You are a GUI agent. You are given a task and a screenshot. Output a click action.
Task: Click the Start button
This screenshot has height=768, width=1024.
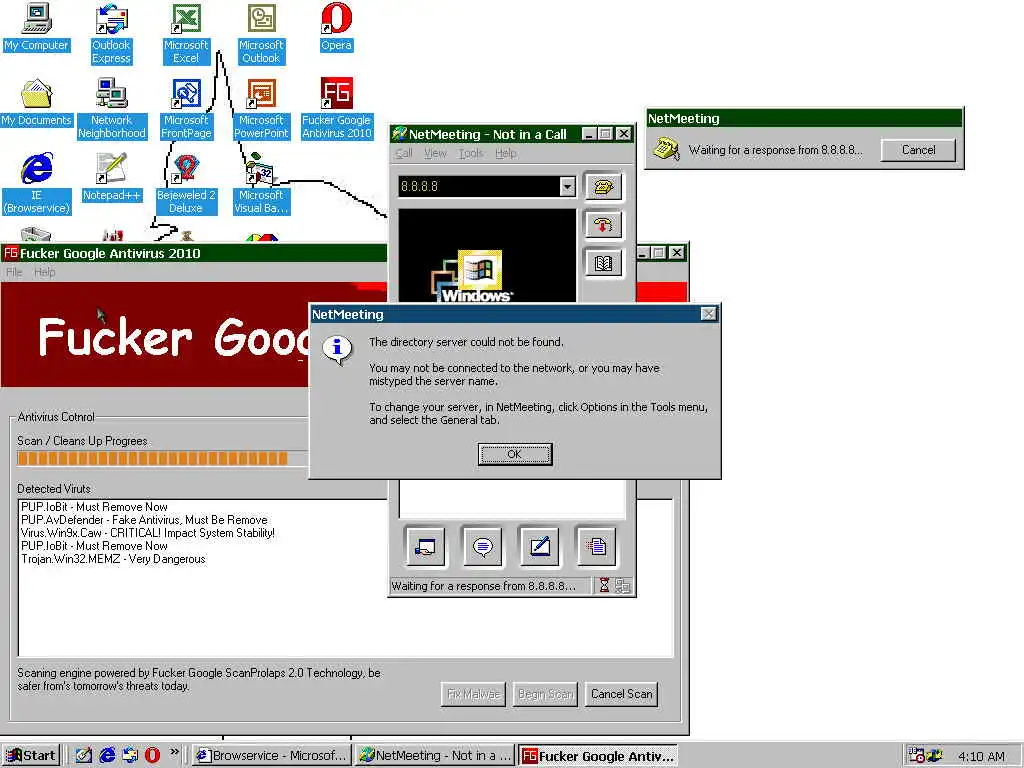coord(31,756)
